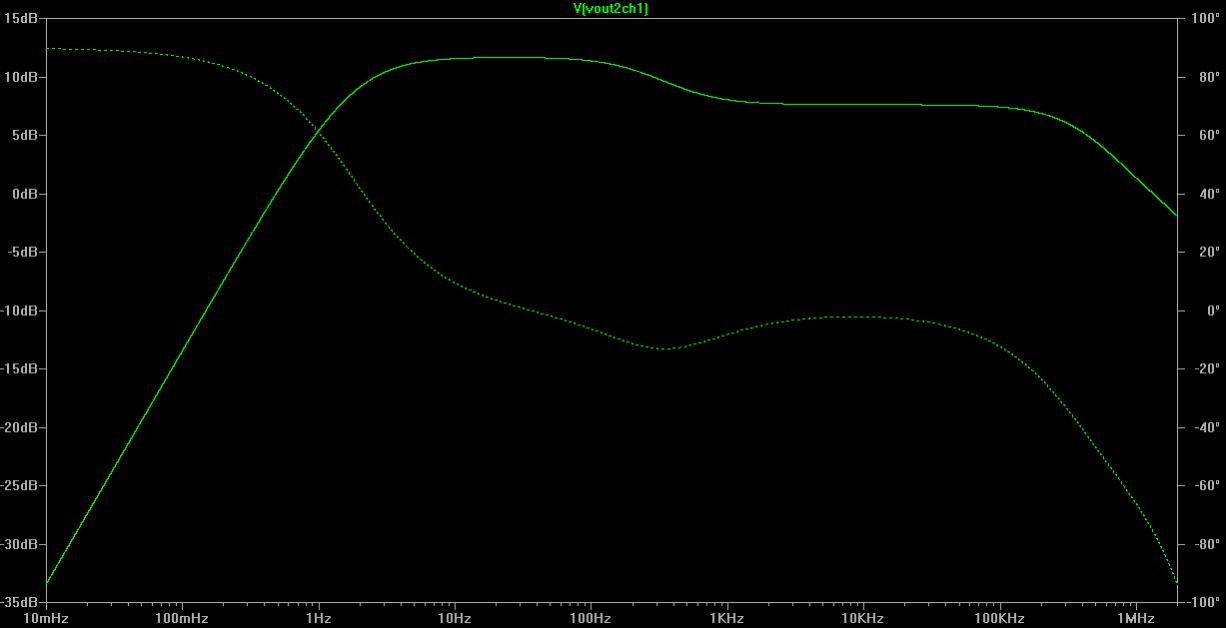Click the 1KHz frequency axis label
The image size is (1226, 628).
point(726,619)
